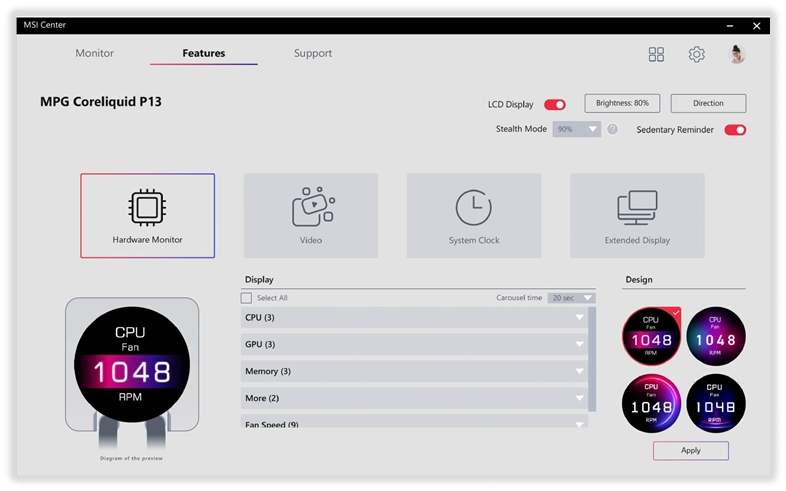Select the bottom-left ring-style design
Image resolution: width=786 pixels, height=491 pixels.
(x=651, y=403)
